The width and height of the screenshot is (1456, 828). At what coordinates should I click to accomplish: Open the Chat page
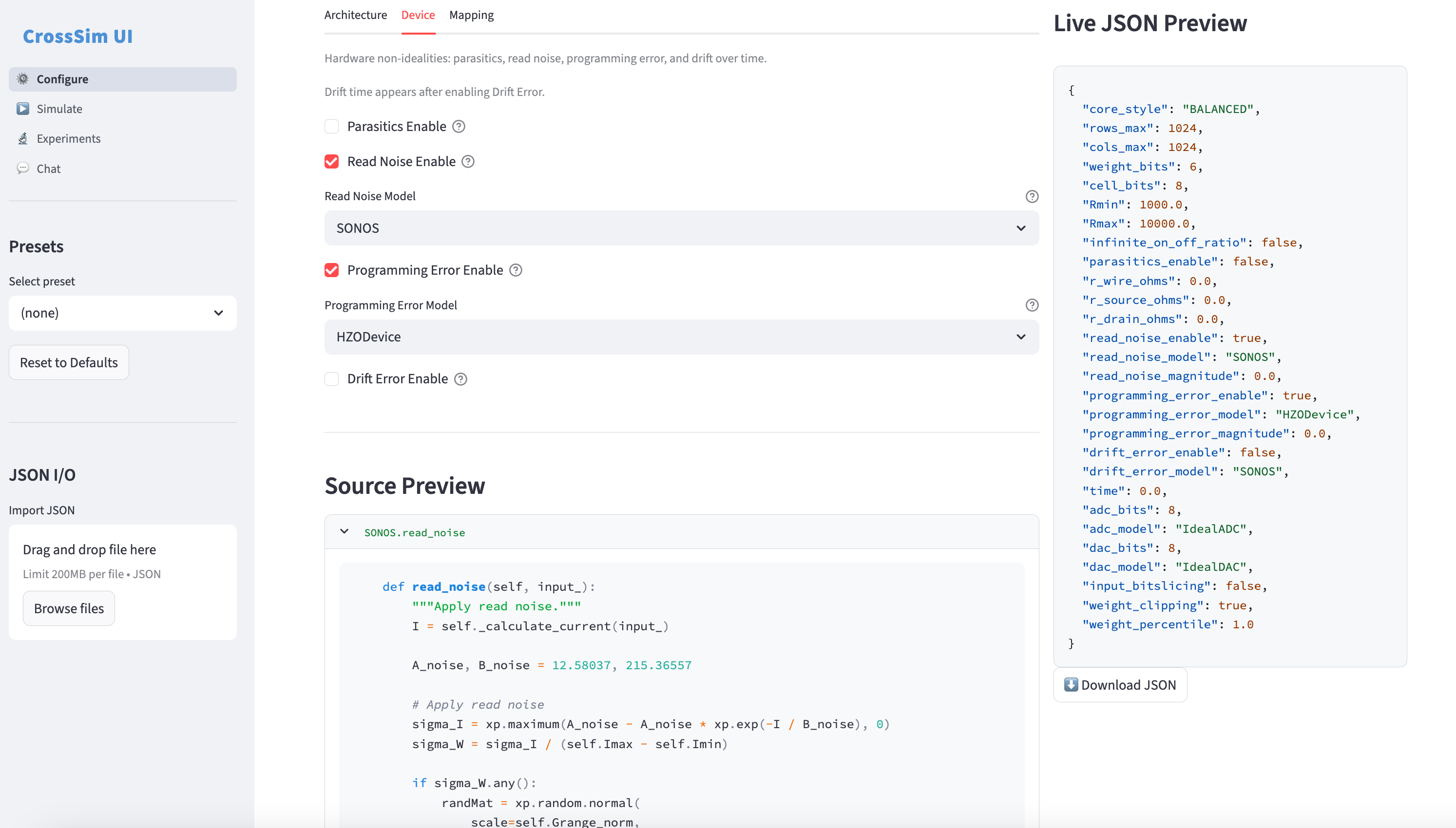click(122, 169)
